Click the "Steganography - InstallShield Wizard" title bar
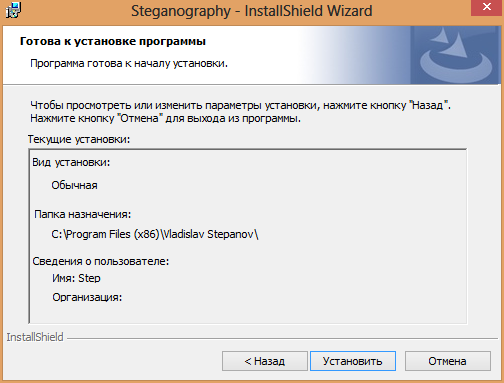The height and width of the screenshot is (383, 504). 251,11
